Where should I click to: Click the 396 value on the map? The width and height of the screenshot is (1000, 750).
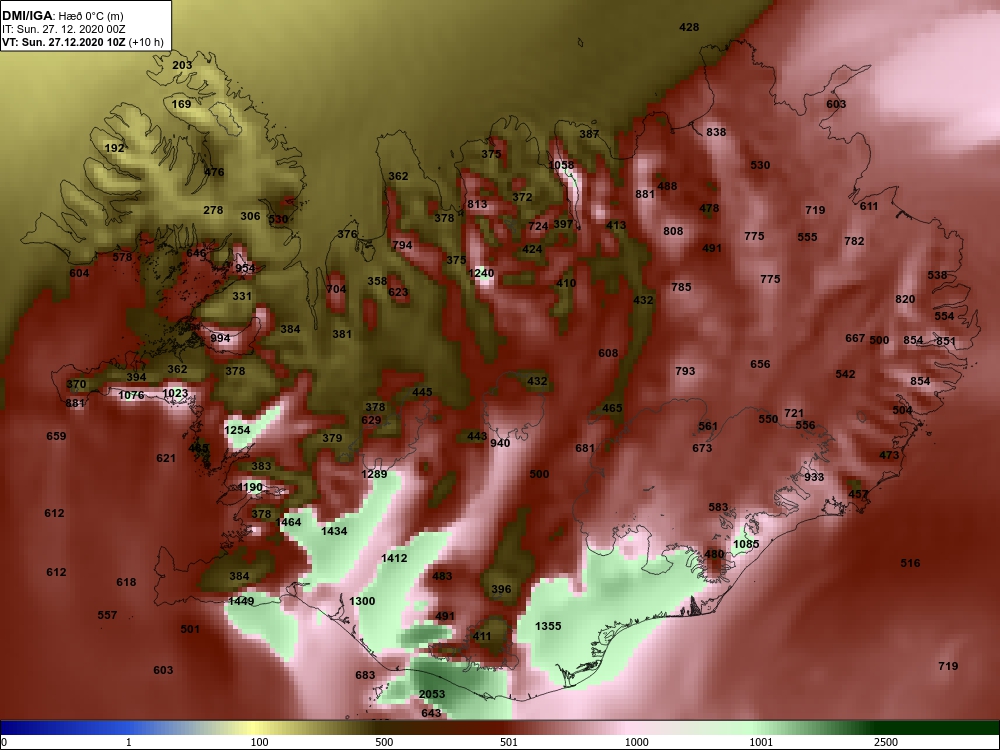(x=501, y=589)
